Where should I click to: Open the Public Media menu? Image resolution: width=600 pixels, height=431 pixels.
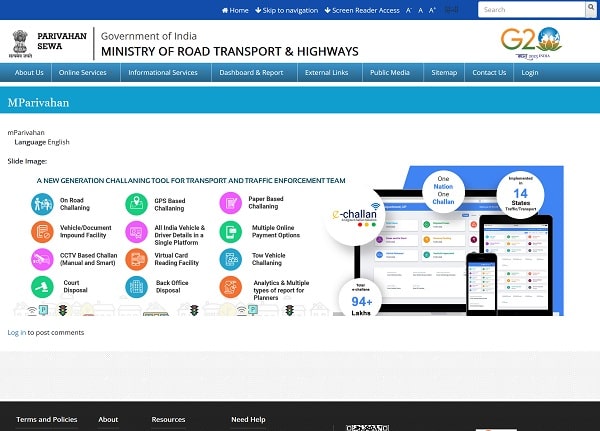[x=390, y=72]
